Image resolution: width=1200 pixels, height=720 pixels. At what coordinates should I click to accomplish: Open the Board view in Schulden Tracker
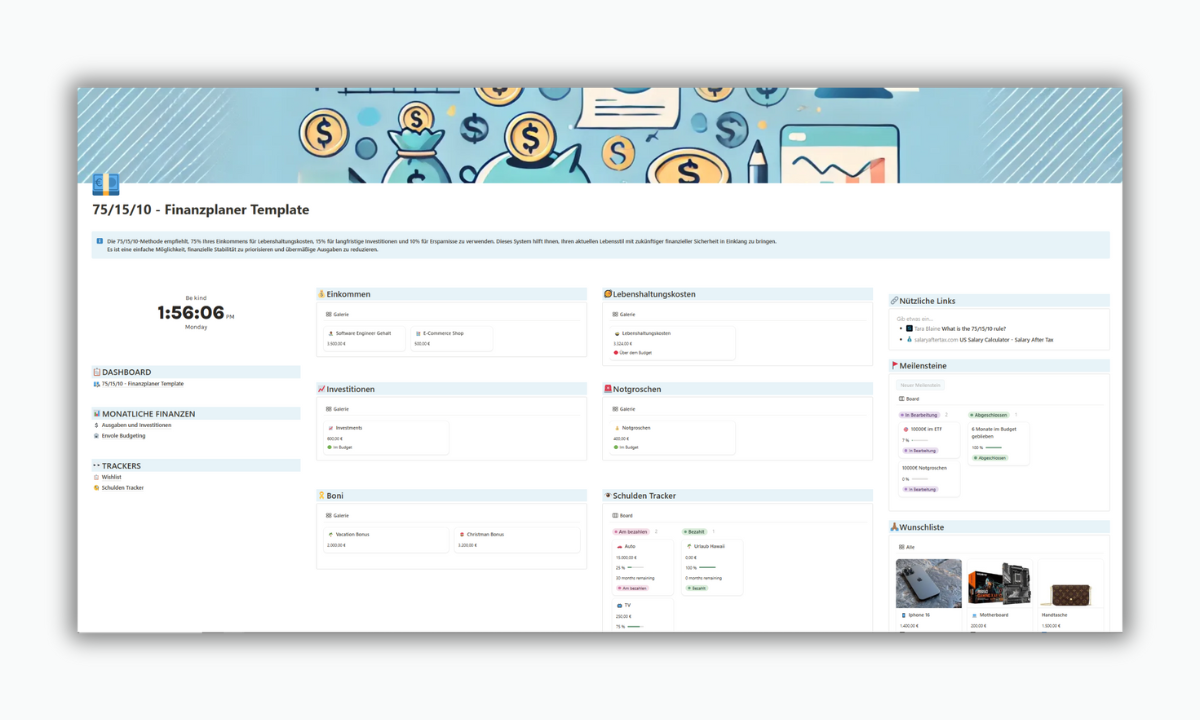[621, 515]
